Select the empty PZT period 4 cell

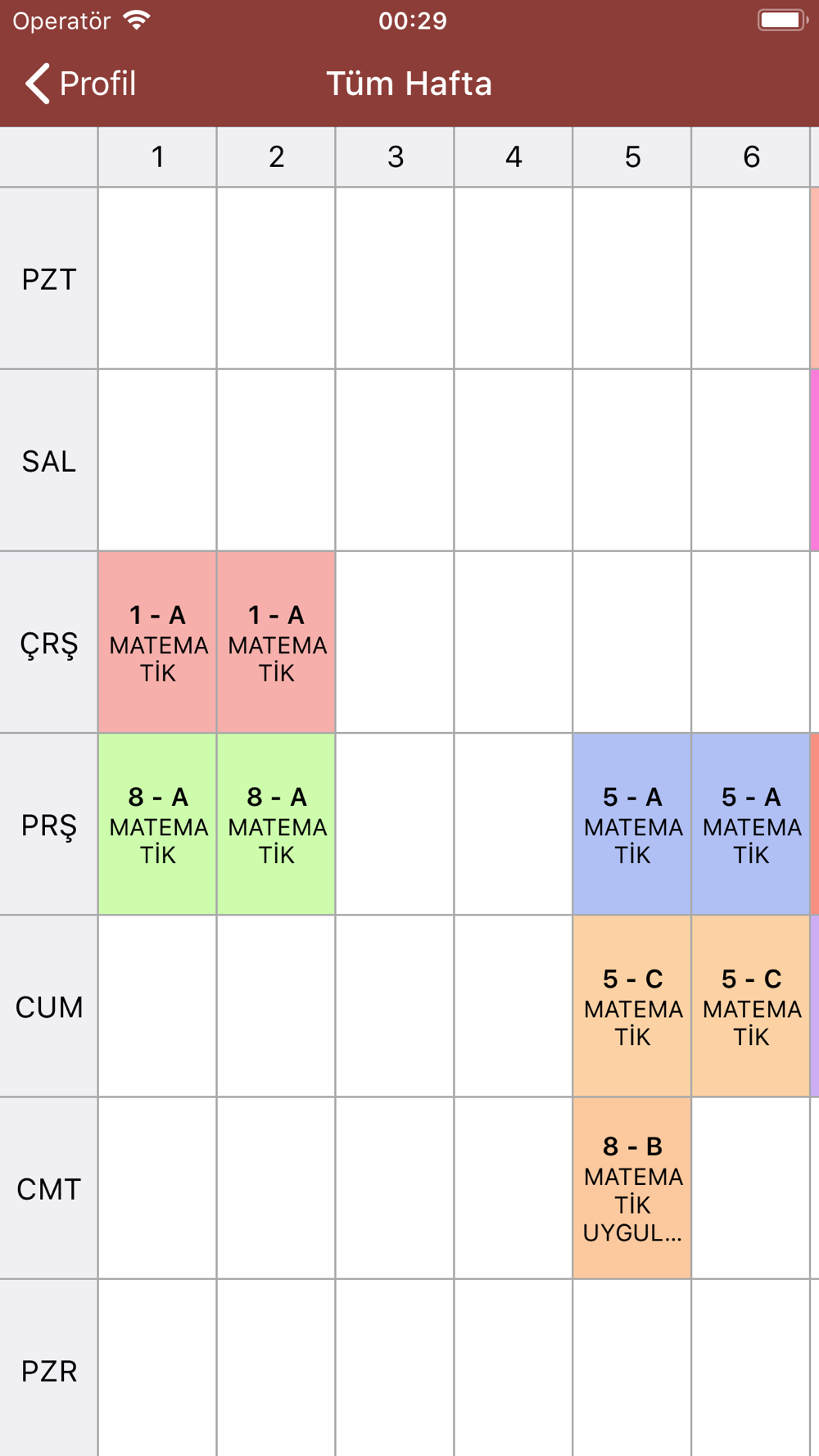(514, 278)
